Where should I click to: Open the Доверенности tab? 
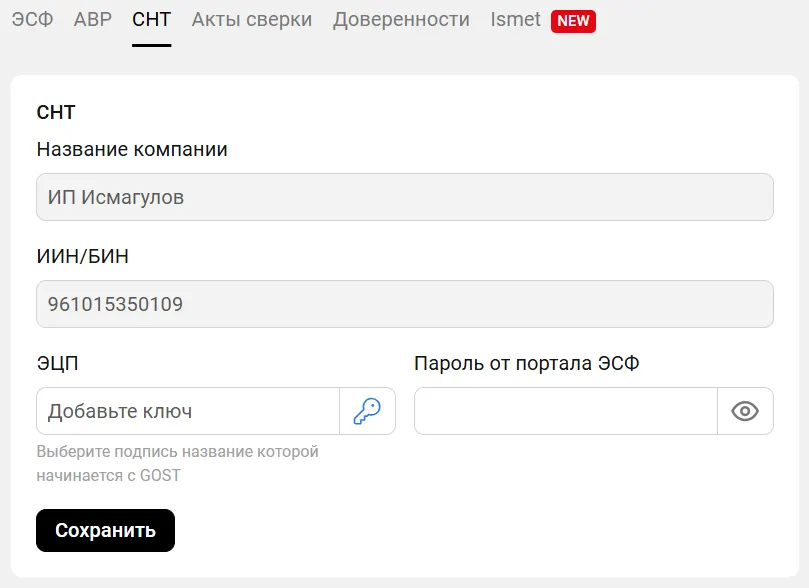pos(401,20)
